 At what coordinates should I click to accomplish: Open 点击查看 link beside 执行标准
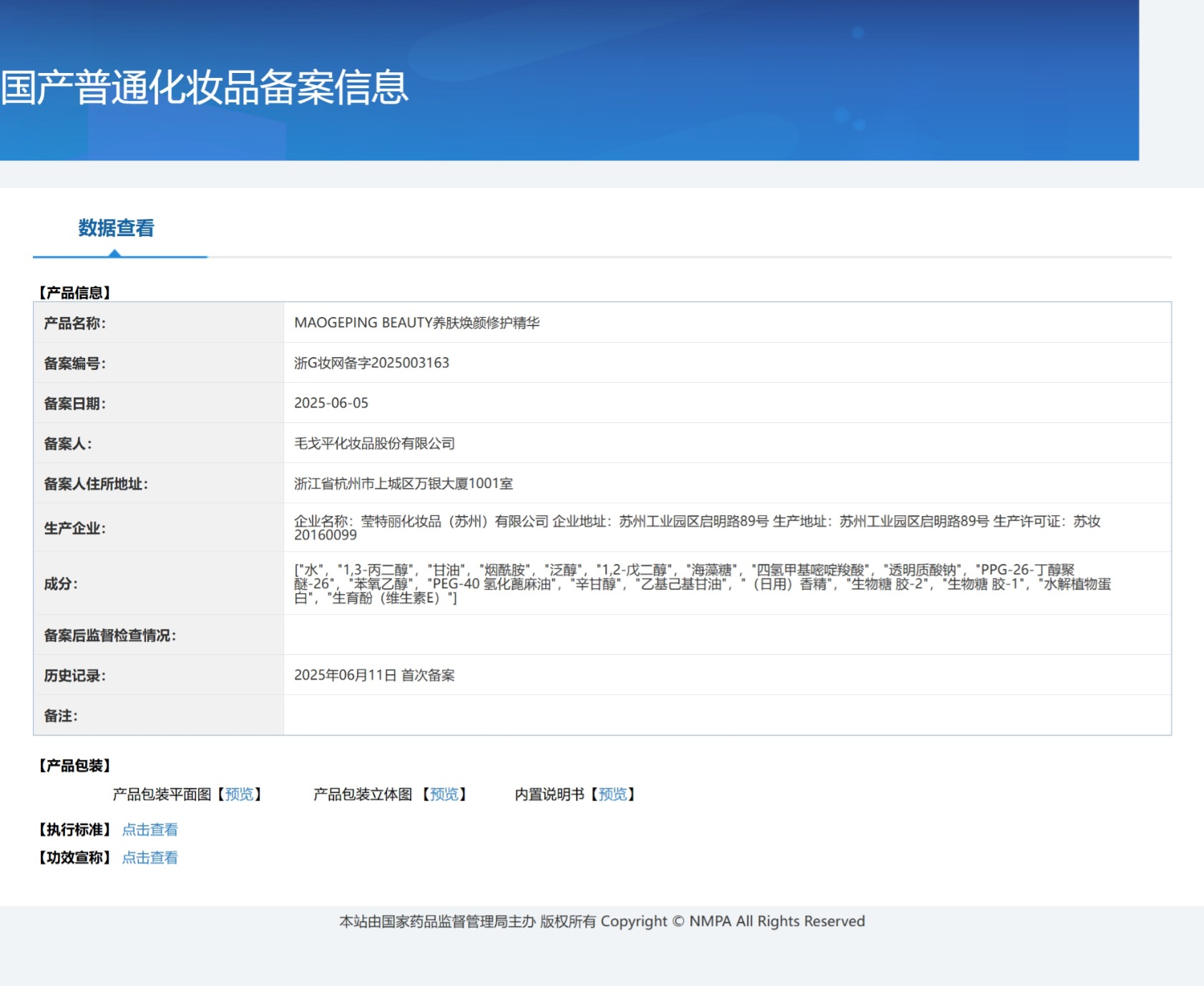(x=150, y=830)
